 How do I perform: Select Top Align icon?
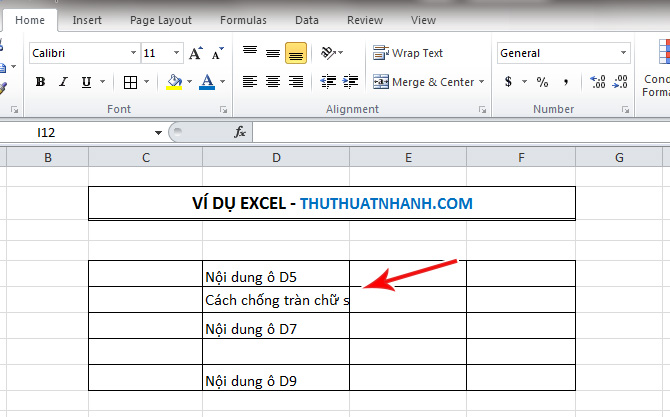point(250,53)
